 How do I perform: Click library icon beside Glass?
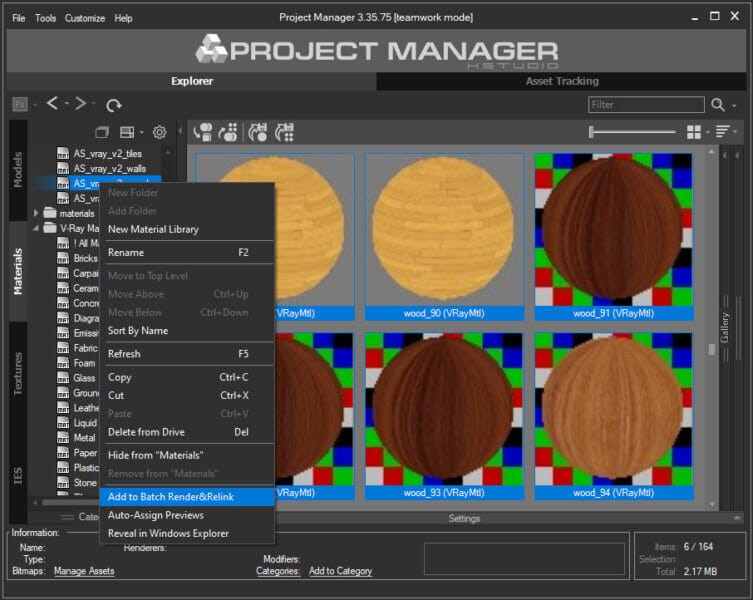pos(63,378)
